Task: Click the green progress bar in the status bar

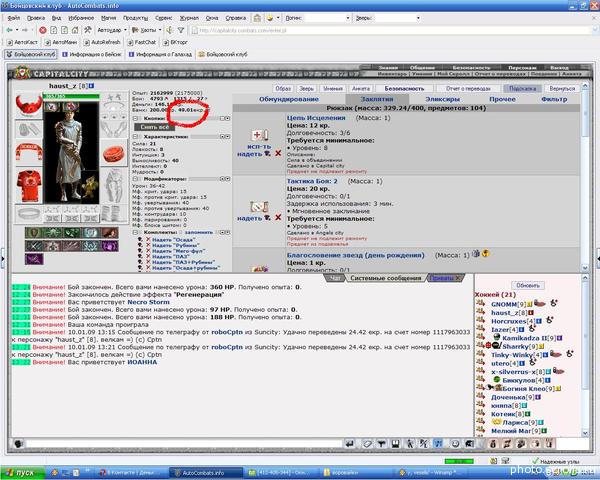Action: coord(459,461)
